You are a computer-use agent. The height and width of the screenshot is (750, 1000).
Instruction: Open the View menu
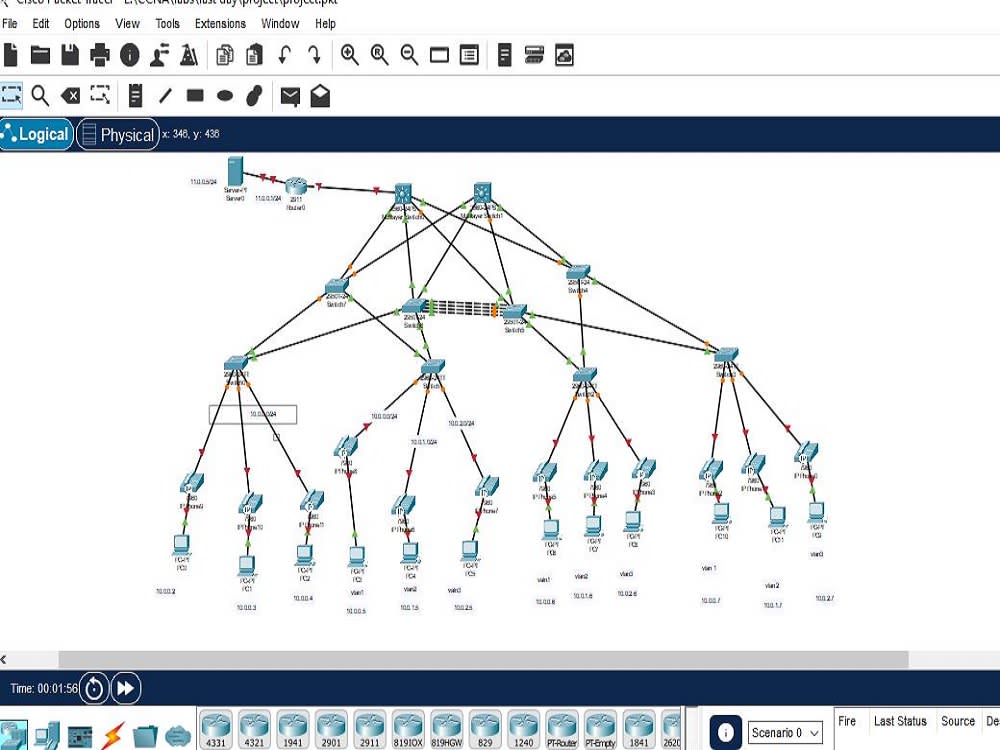(x=127, y=24)
